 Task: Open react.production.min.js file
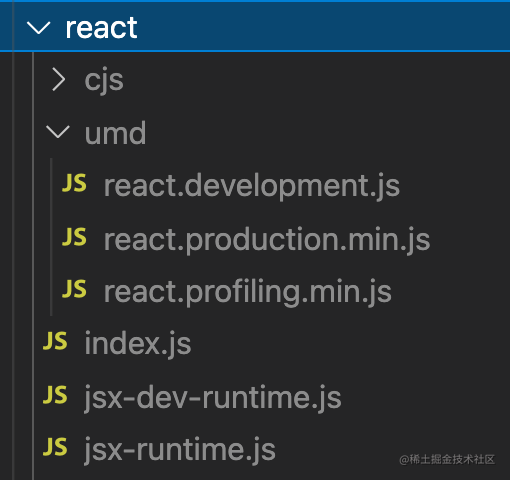[267, 240]
